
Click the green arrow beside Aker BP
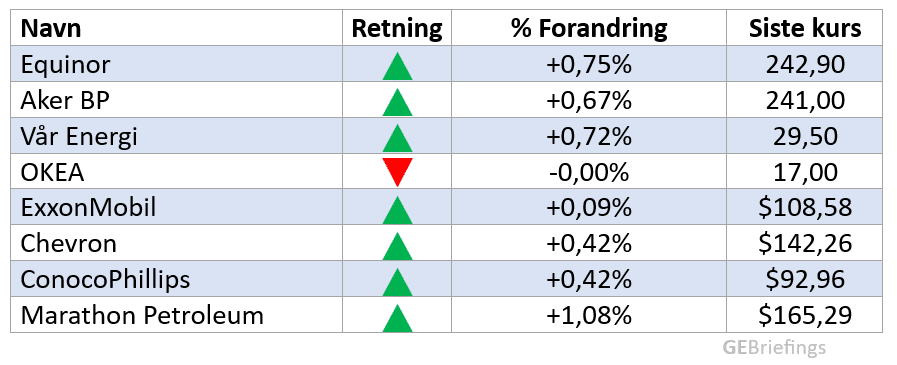point(397,102)
